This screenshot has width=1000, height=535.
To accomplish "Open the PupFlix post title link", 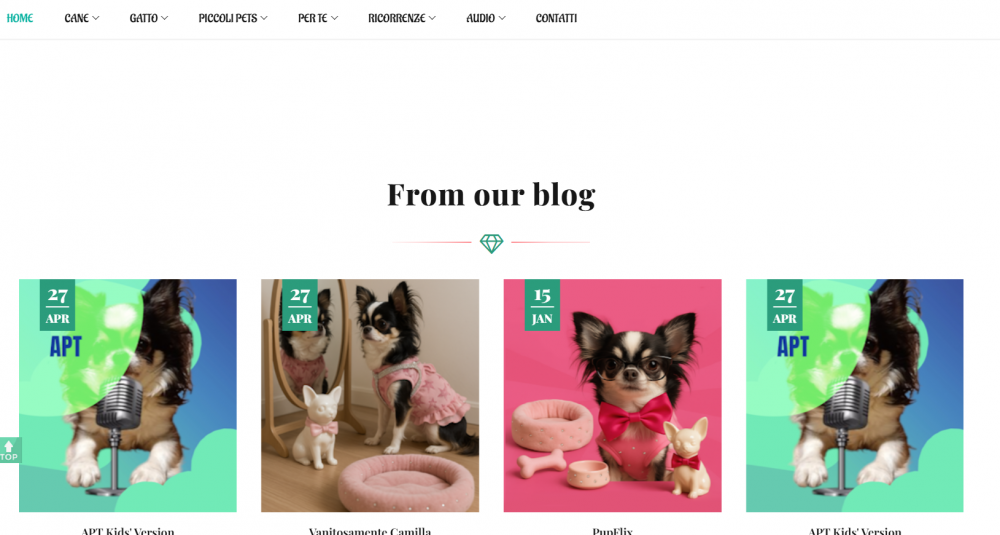I will [x=612, y=531].
